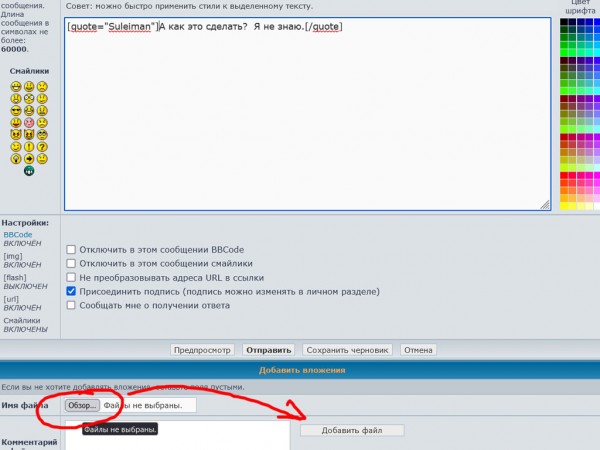Insert the exclamation mark smiley
Viewport: 600px width, 450px height.
(30, 146)
